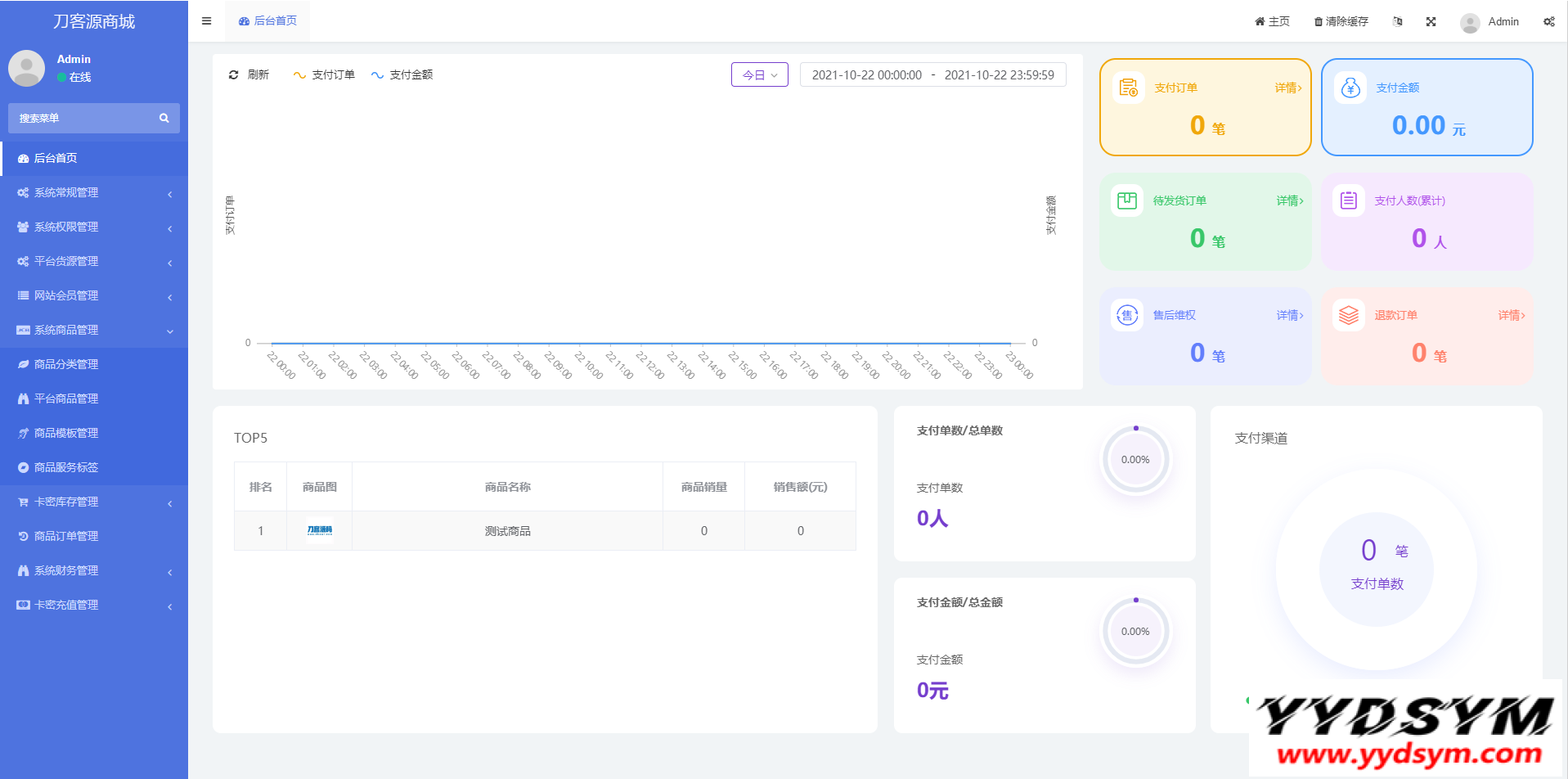
Task: Expand the 网站会员管理 sidebar menu
Action: (x=94, y=296)
